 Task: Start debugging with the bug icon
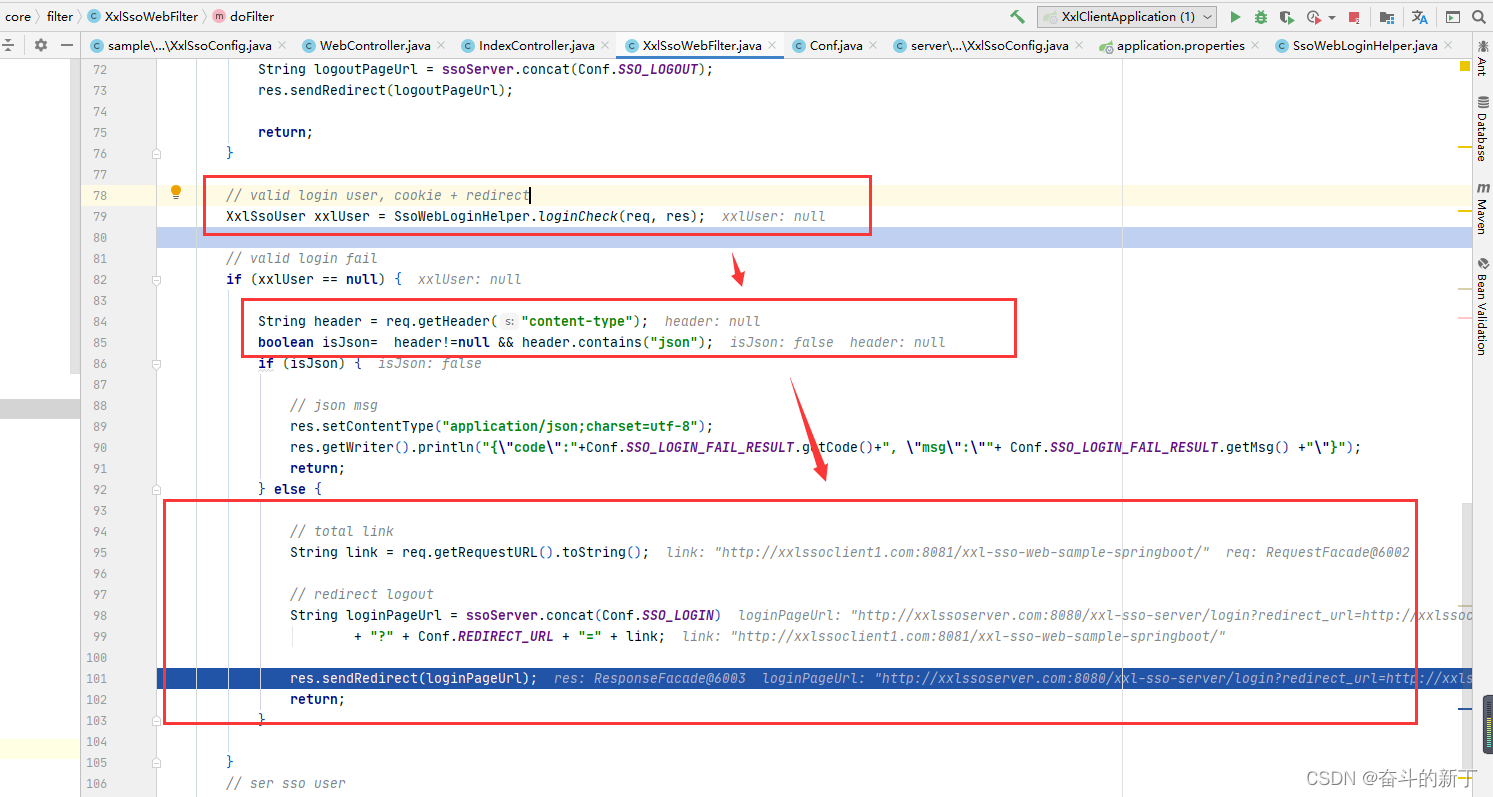point(1261,17)
